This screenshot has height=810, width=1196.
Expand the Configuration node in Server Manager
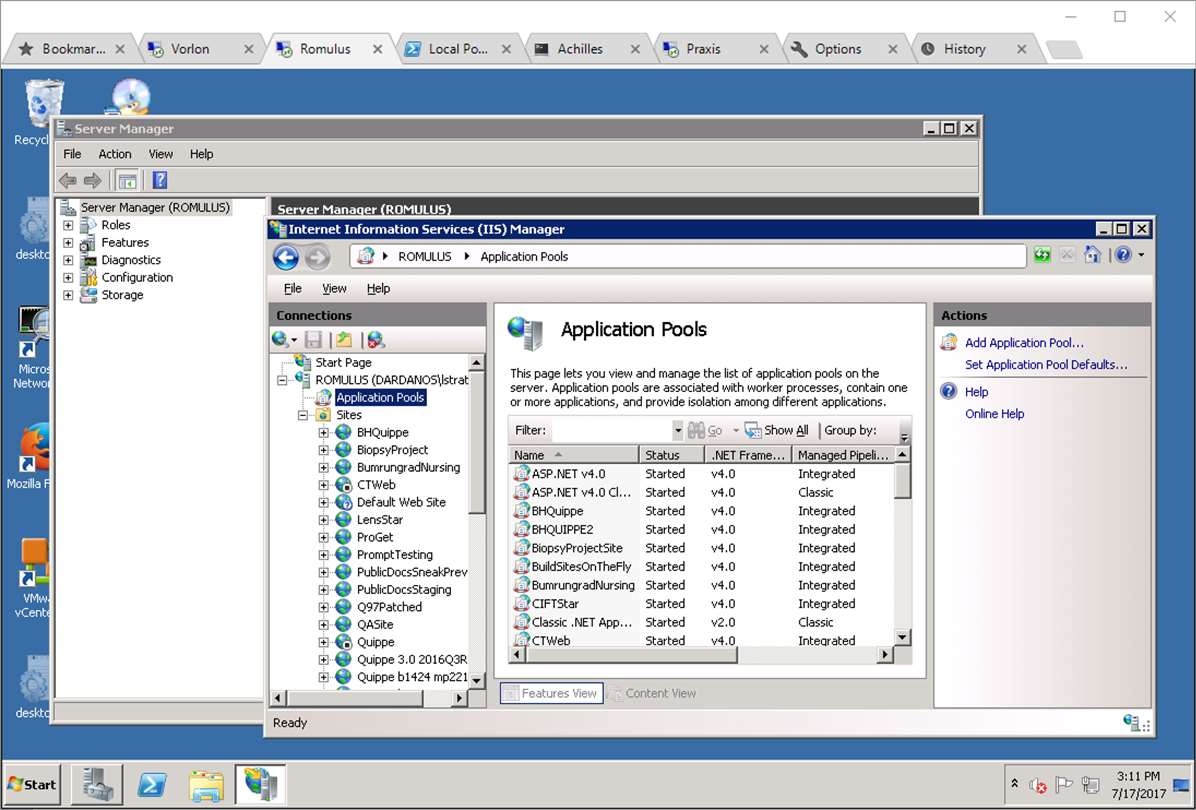[x=68, y=278]
